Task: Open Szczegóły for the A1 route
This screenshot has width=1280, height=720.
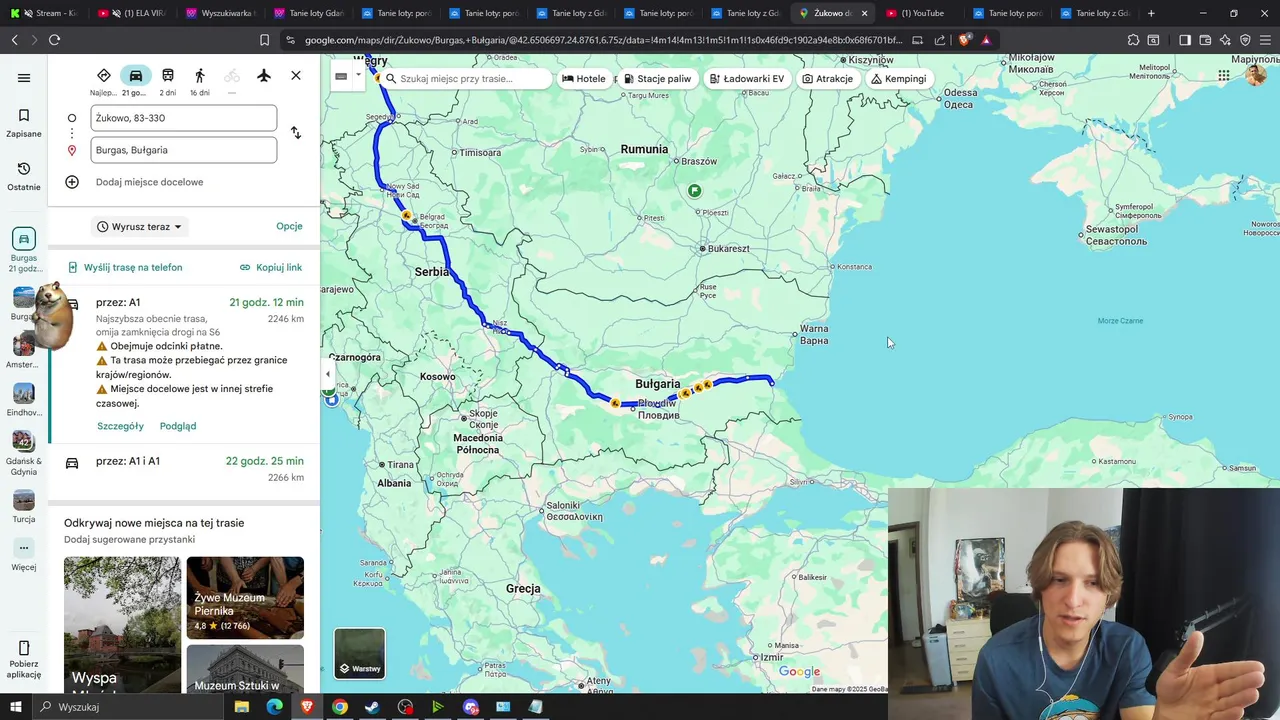Action: coord(120,426)
